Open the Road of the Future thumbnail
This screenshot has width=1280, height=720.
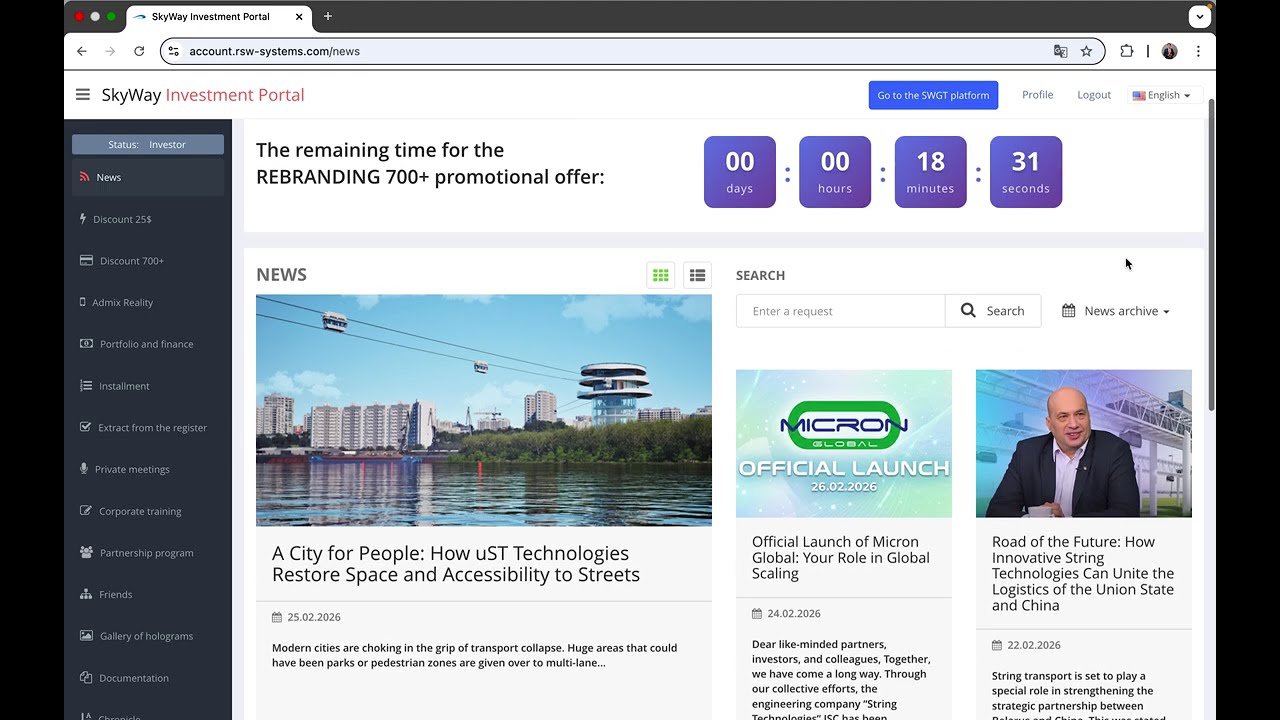point(1084,443)
